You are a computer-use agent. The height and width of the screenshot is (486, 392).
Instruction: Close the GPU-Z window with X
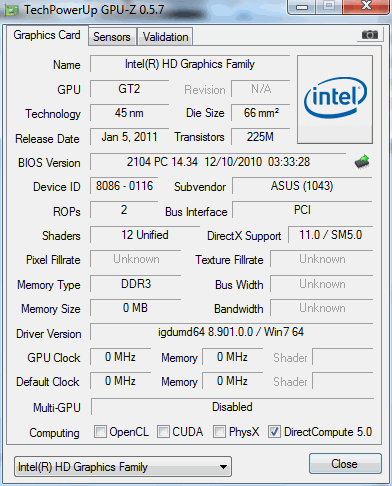366,6
